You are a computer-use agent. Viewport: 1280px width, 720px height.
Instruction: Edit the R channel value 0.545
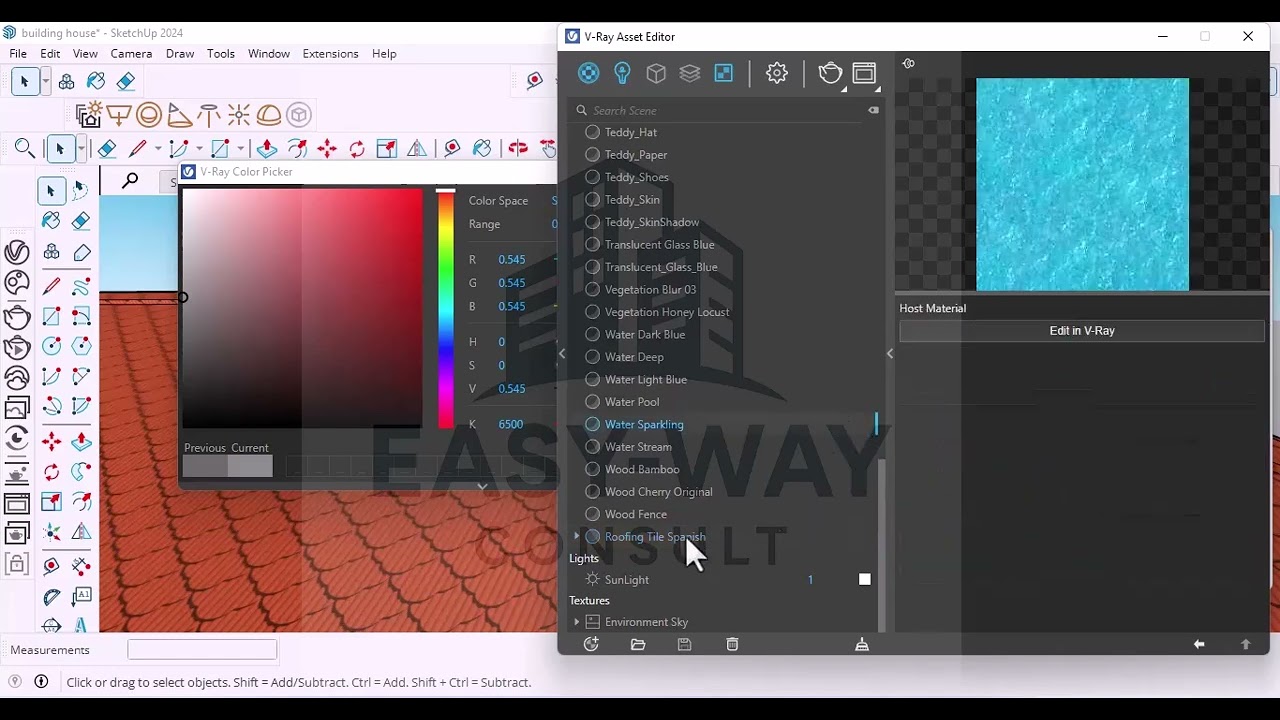(x=512, y=260)
